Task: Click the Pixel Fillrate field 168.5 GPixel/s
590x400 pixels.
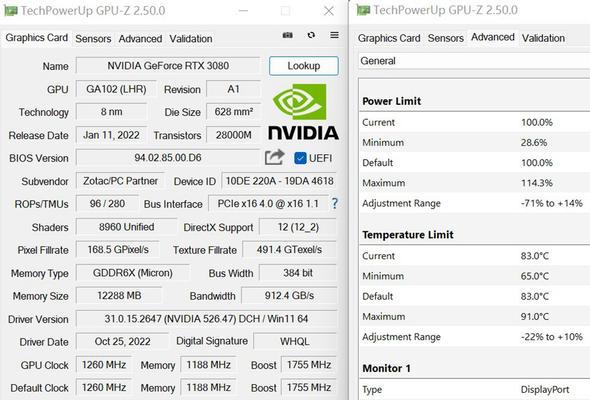Action: (x=118, y=250)
